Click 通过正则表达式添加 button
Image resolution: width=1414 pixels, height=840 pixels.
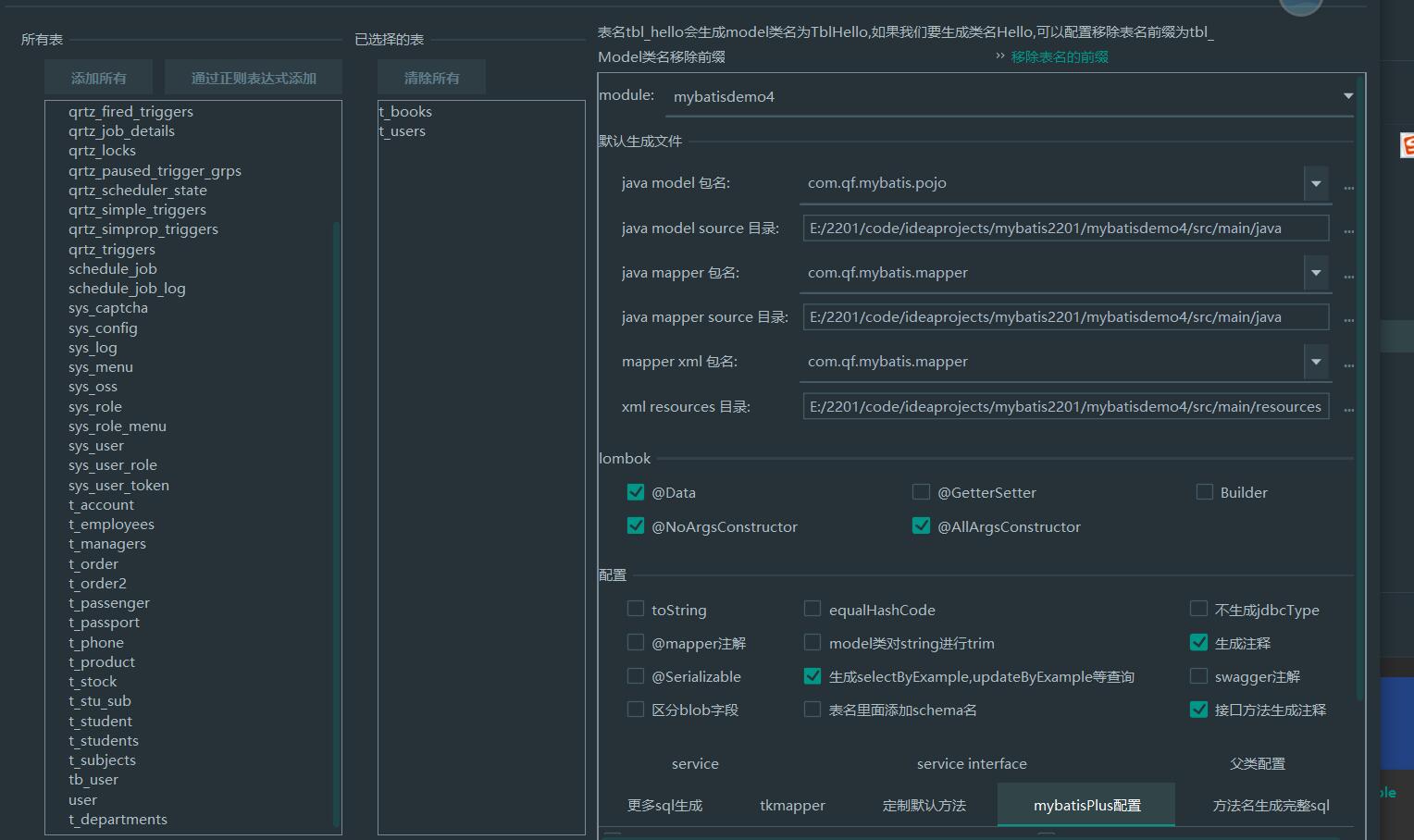[254, 78]
